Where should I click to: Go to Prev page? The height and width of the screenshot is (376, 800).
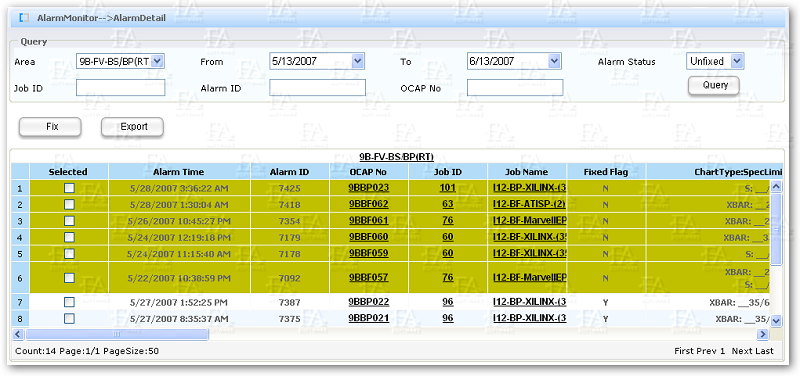(707, 351)
